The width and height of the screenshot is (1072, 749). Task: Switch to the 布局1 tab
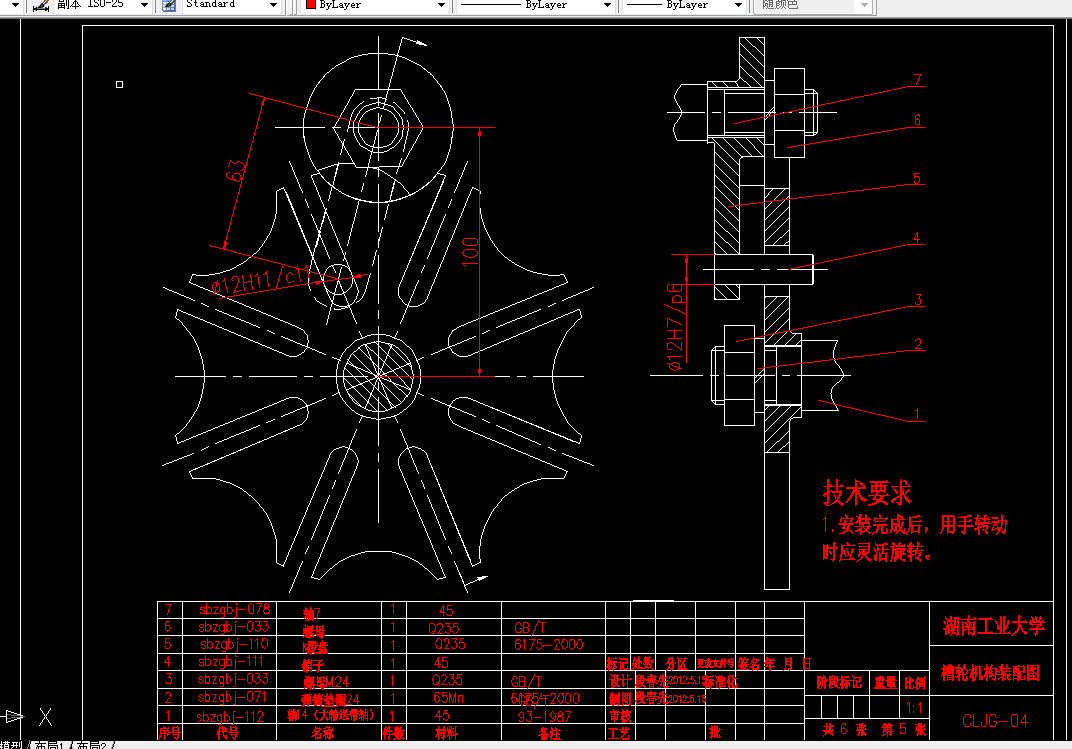[49, 745]
